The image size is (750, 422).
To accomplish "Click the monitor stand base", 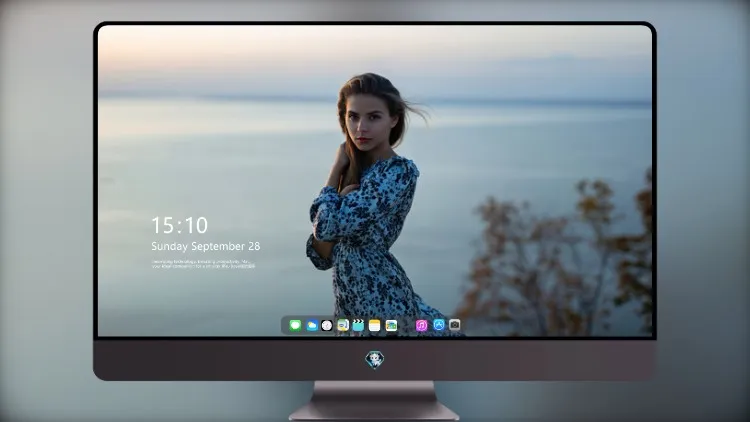I will (x=374, y=402).
